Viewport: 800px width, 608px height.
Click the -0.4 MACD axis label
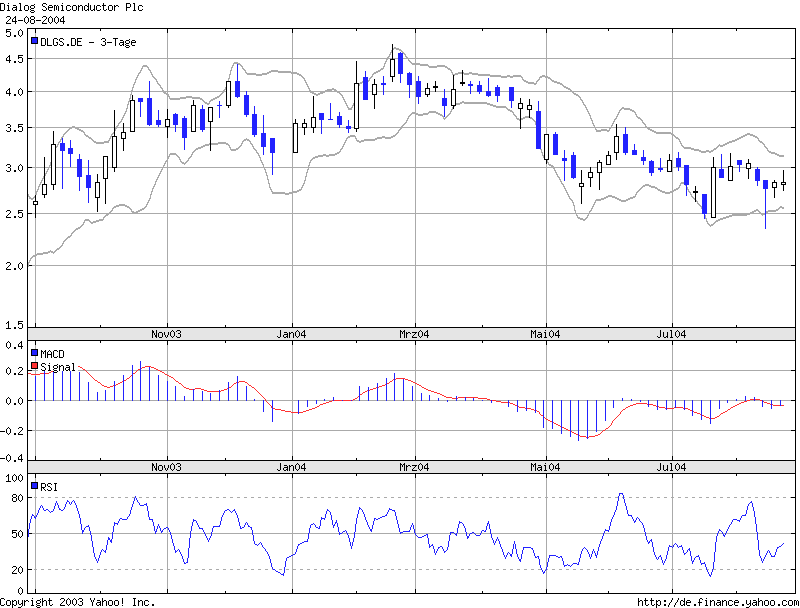coord(12,458)
